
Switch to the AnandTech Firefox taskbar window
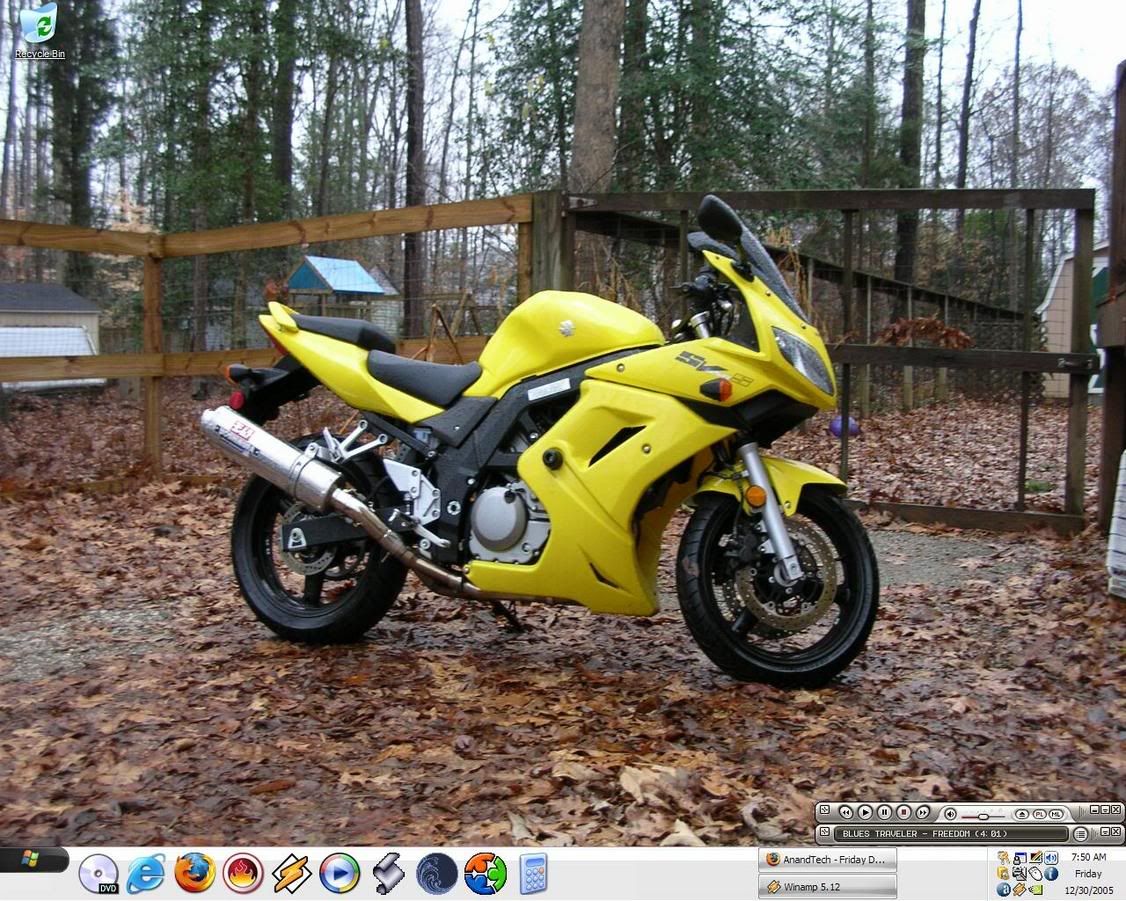(827, 859)
